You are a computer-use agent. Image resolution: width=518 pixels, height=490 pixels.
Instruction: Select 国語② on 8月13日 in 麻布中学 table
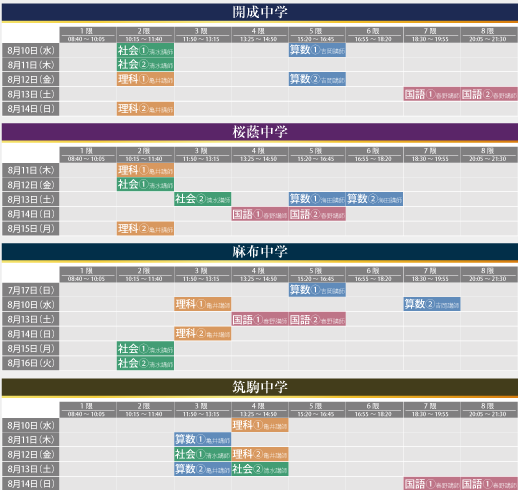tap(317, 319)
